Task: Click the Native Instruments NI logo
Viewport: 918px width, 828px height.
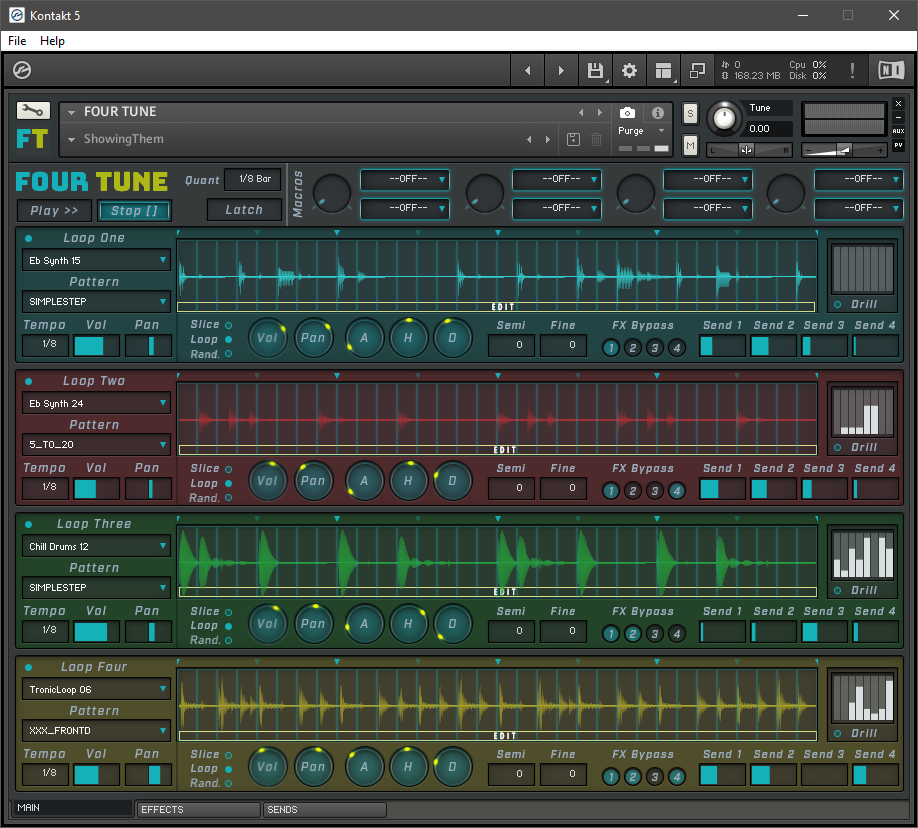Action: [x=890, y=70]
